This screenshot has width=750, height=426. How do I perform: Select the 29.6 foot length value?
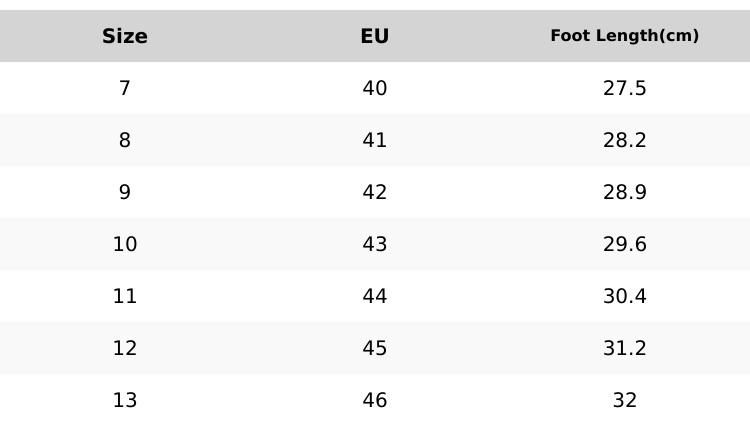click(624, 244)
